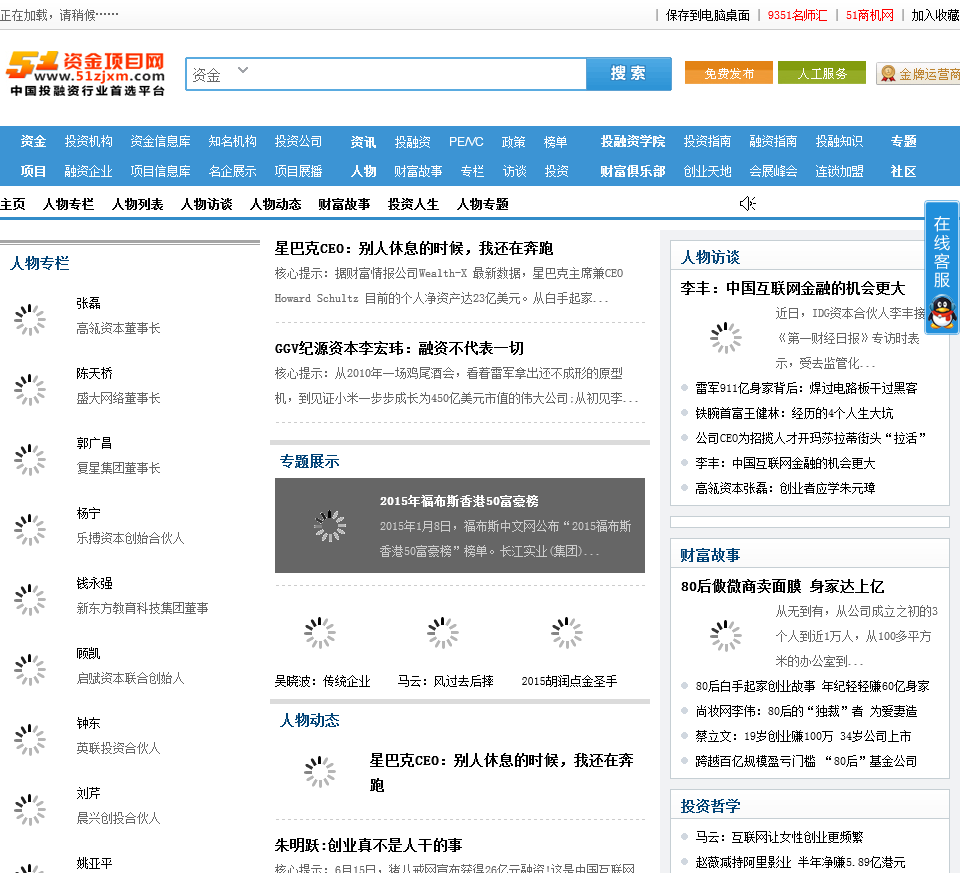Image resolution: width=960 pixels, height=873 pixels.
Task: Open 投融资学院 navigation section
Action: [x=632, y=141]
